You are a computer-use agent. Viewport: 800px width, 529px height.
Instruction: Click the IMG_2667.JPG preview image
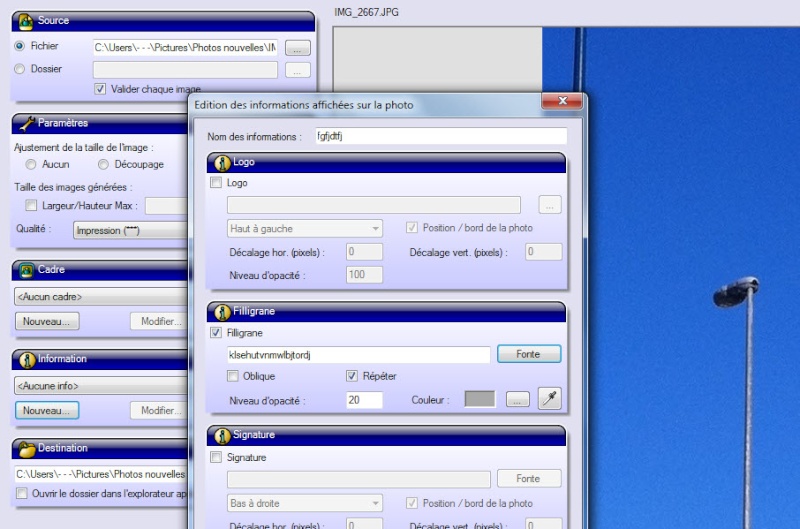671,278
